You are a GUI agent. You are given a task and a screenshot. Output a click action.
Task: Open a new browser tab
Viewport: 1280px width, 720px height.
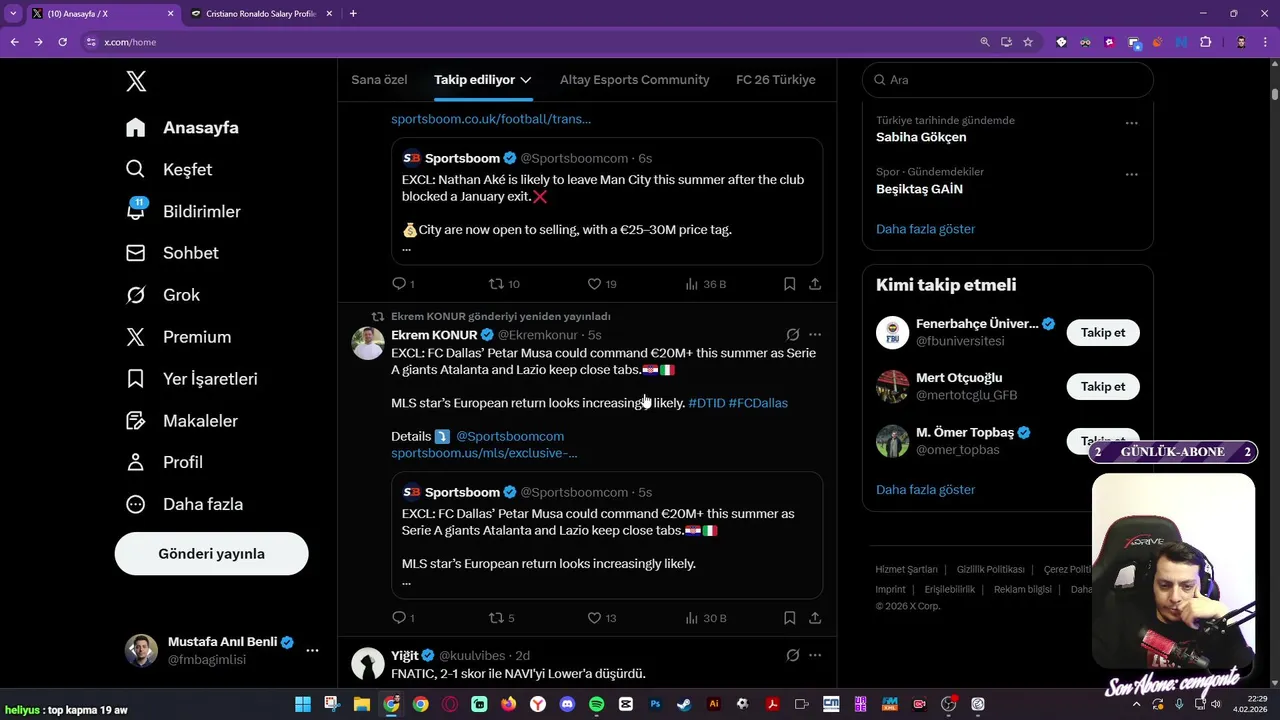[x=353, y=14]
